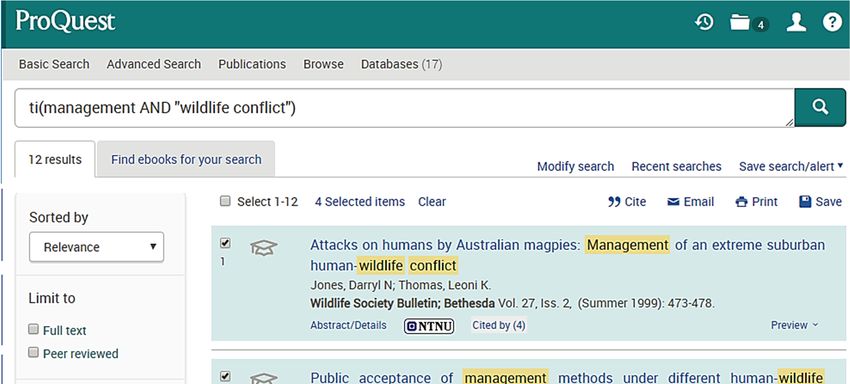Open Cited by (4) link
The image size is (850, 384).
point(498,325)
